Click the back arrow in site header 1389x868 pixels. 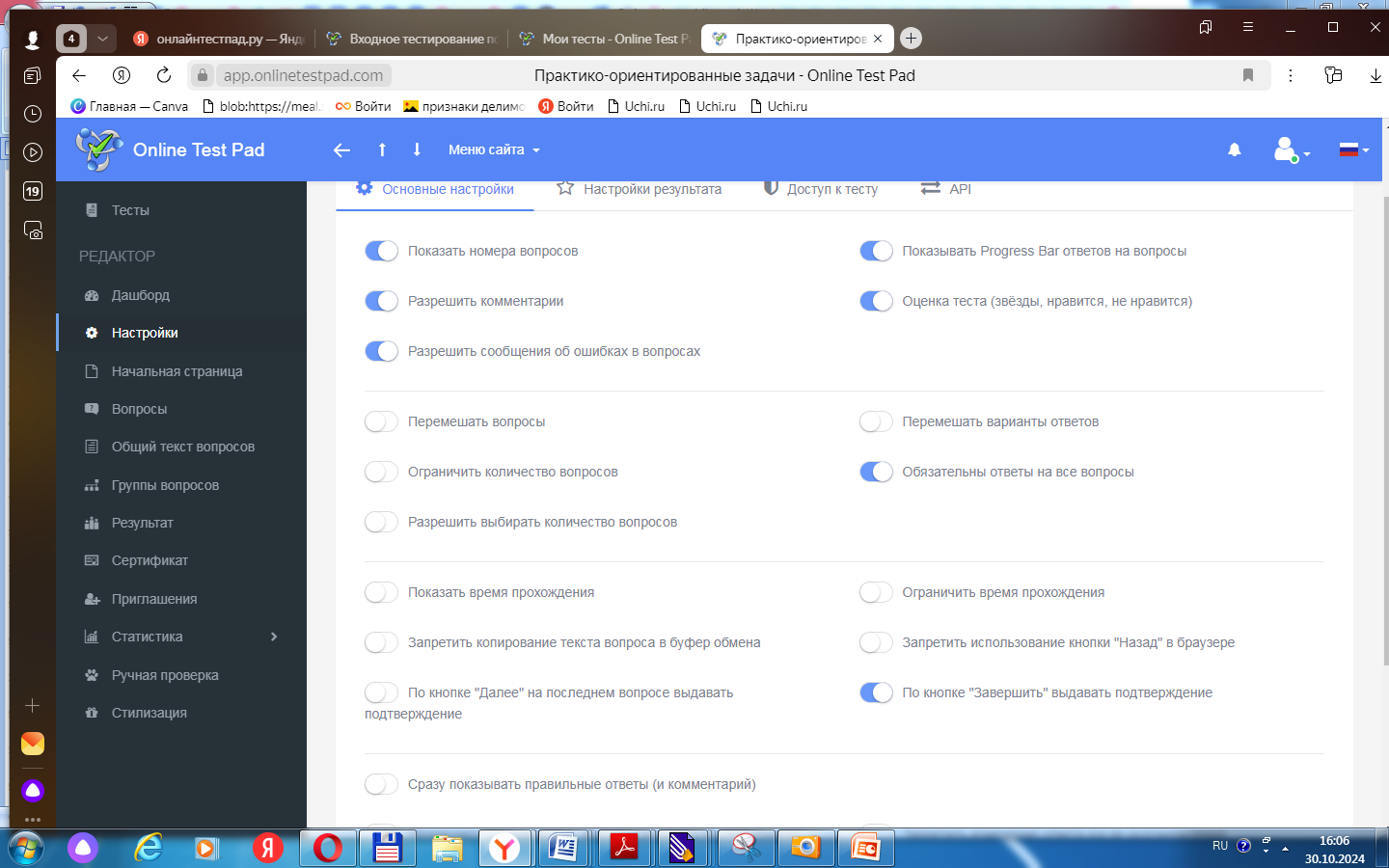click(x=341, y=149)
